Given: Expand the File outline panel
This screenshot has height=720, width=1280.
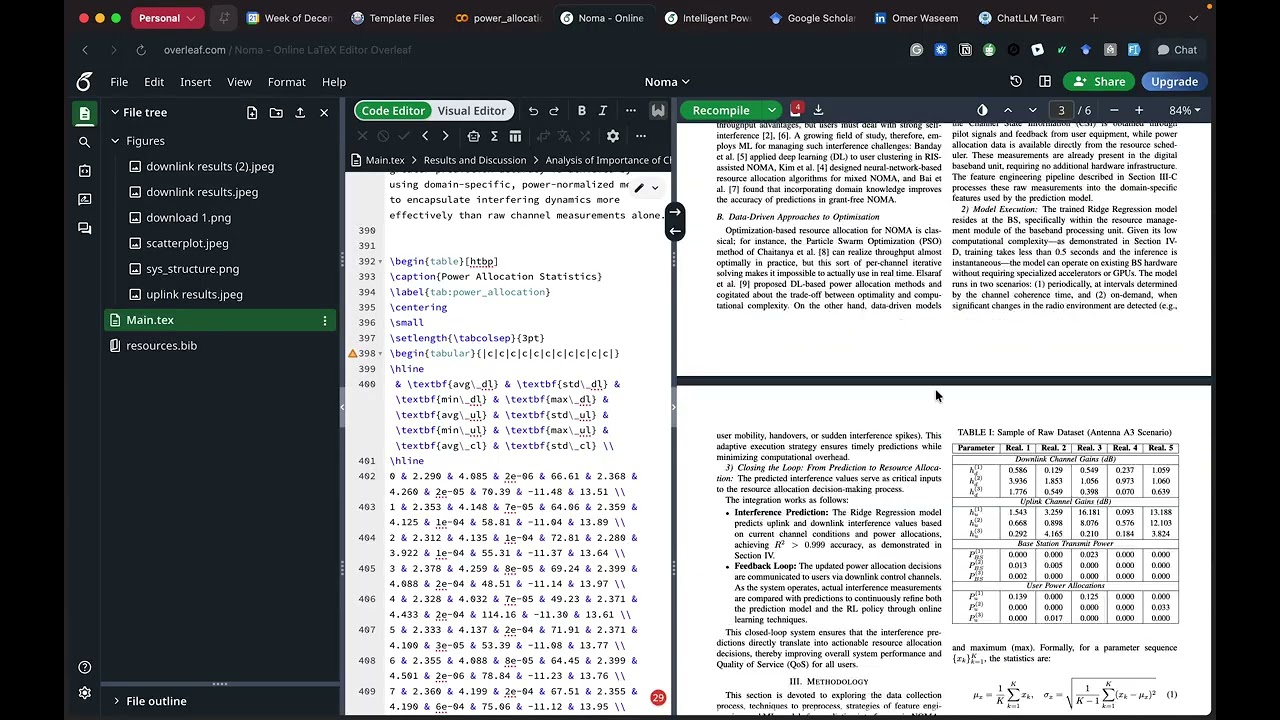Looking at the screenshot, I should pyautogui.click(x=116, y=701).
